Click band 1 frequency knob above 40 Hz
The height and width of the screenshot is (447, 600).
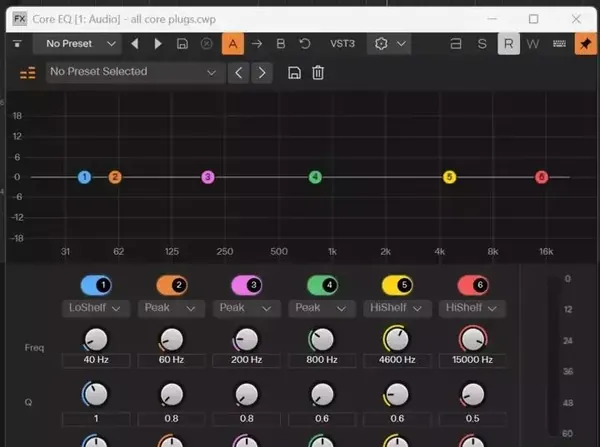[x=96, y=339]
